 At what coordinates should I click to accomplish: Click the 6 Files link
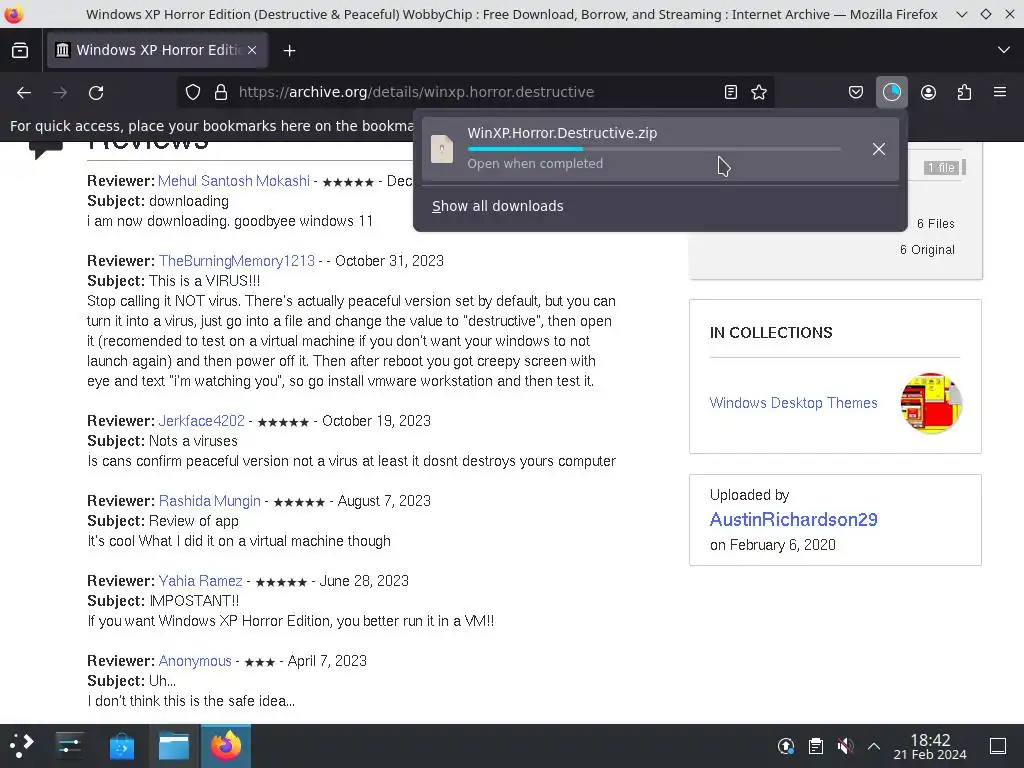tap(935, 223)
